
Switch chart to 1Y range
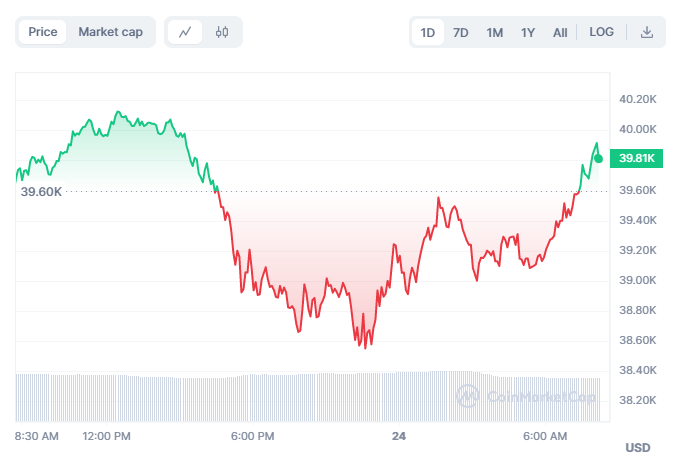click(528, 32)
